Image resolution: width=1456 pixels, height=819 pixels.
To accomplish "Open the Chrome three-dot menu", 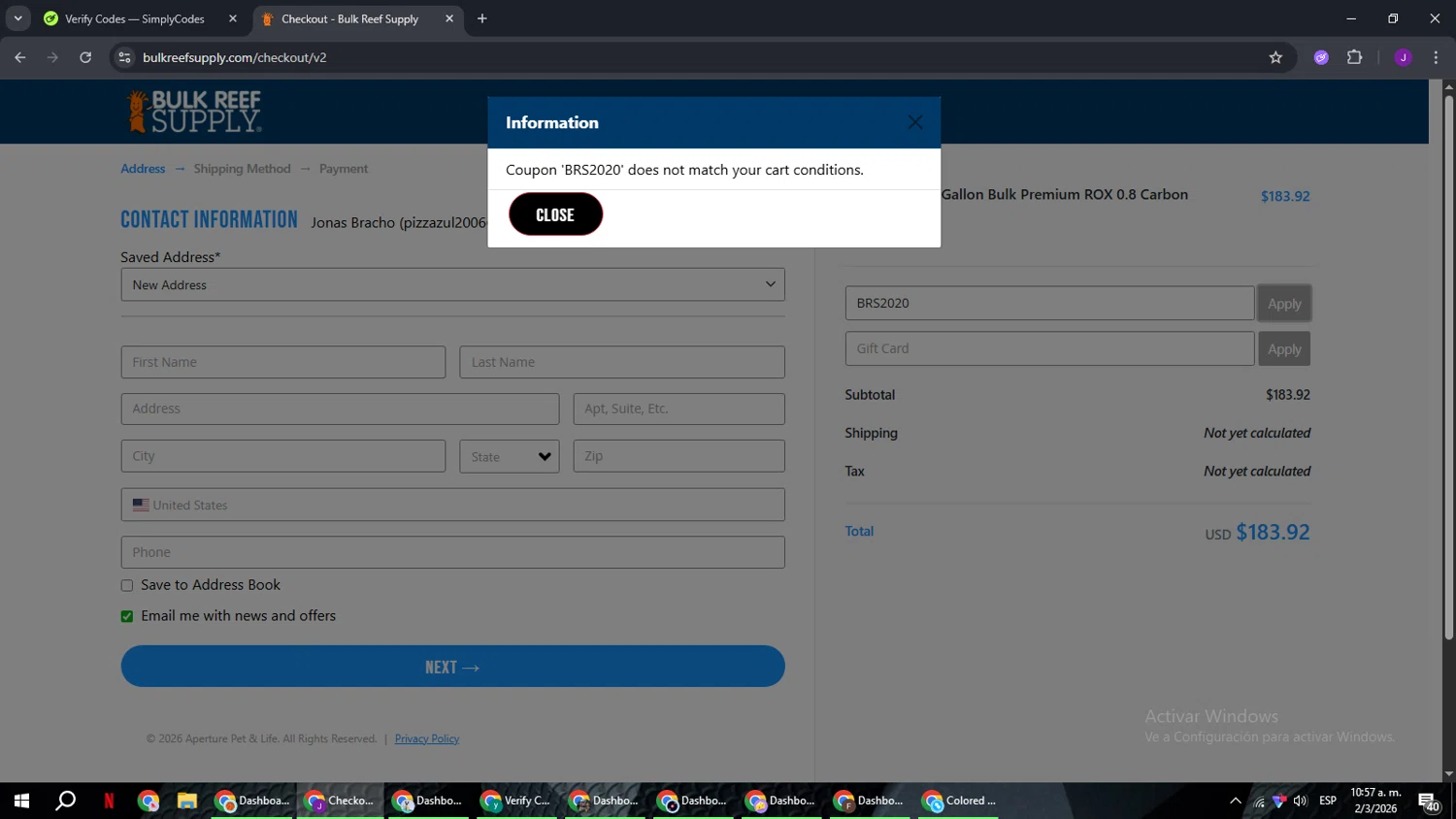I will tap(1436, 57).
